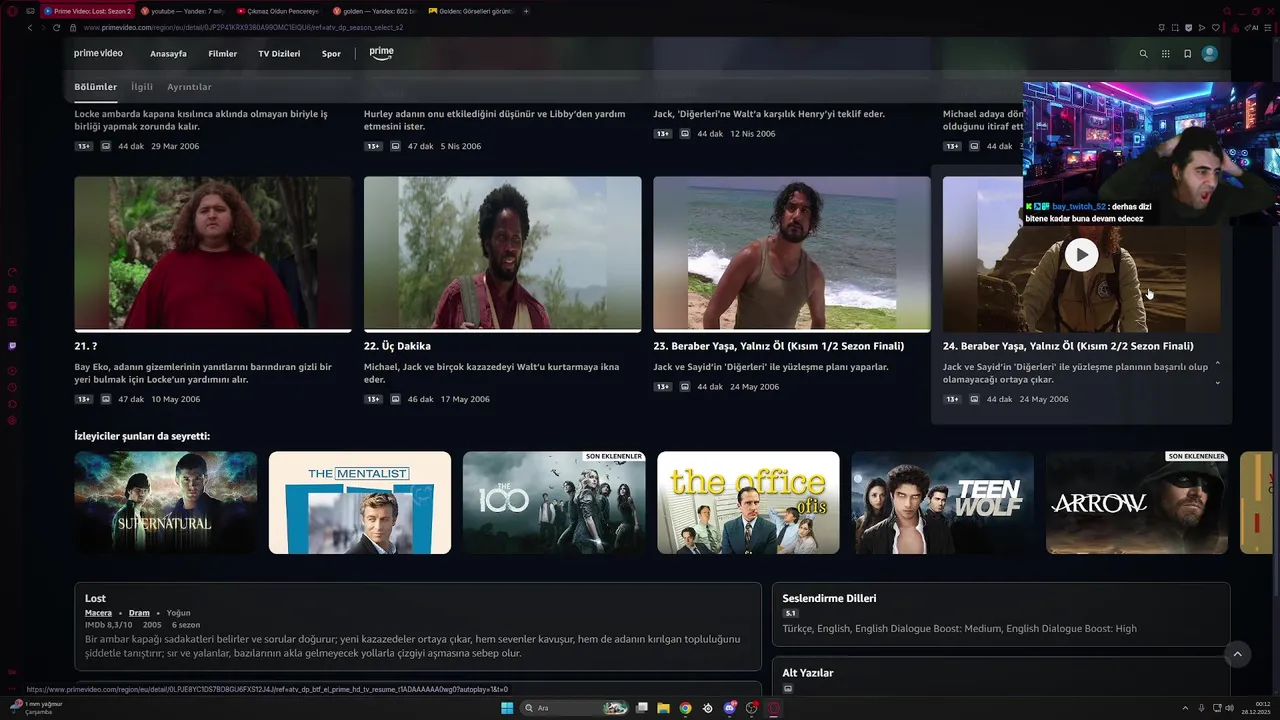
Task: Click the browser address bar URL
Action: point(244,28)
